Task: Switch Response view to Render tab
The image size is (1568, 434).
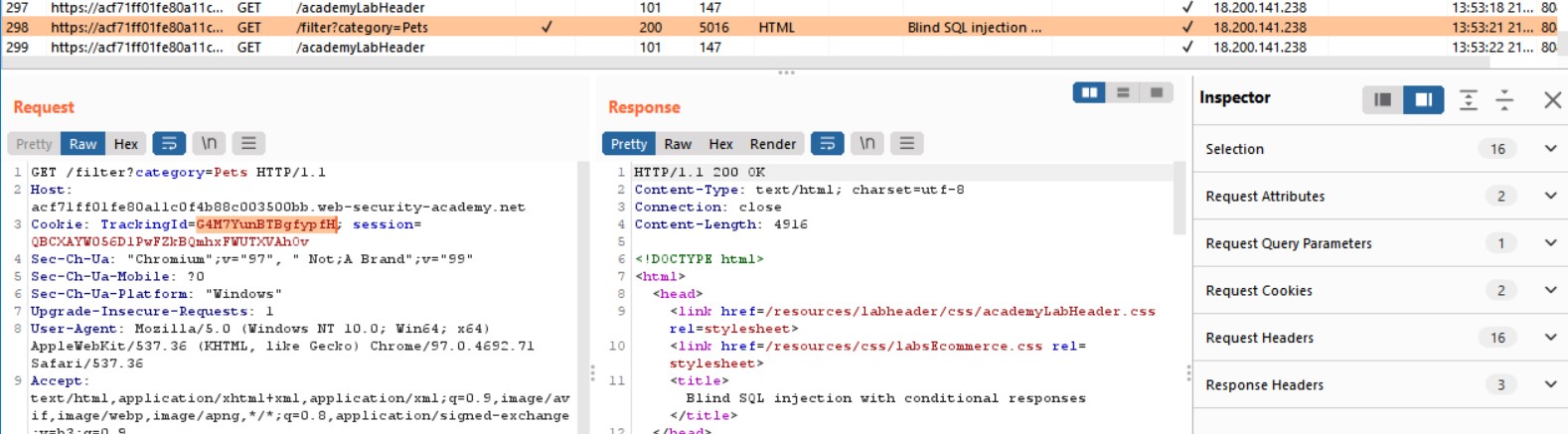Action: point(773,144)
